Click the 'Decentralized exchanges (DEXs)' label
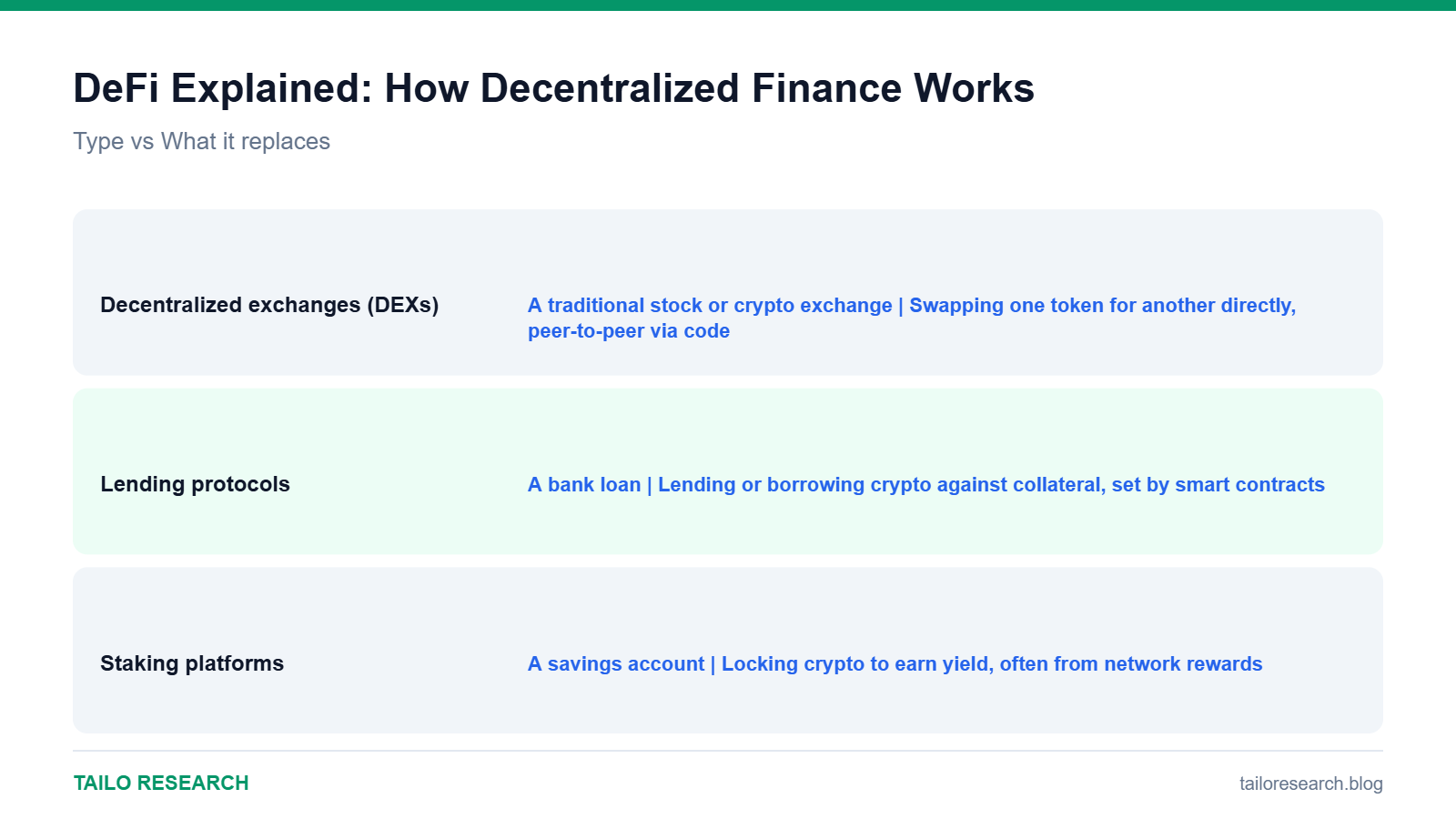Image resolution: width=1456 pixels, height=819 pixels. [x=269, y=305]
